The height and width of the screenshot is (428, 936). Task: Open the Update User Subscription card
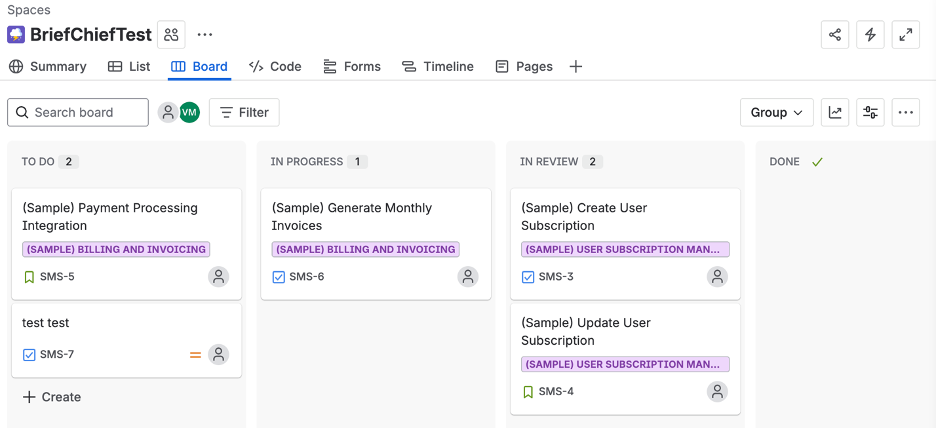626,359
